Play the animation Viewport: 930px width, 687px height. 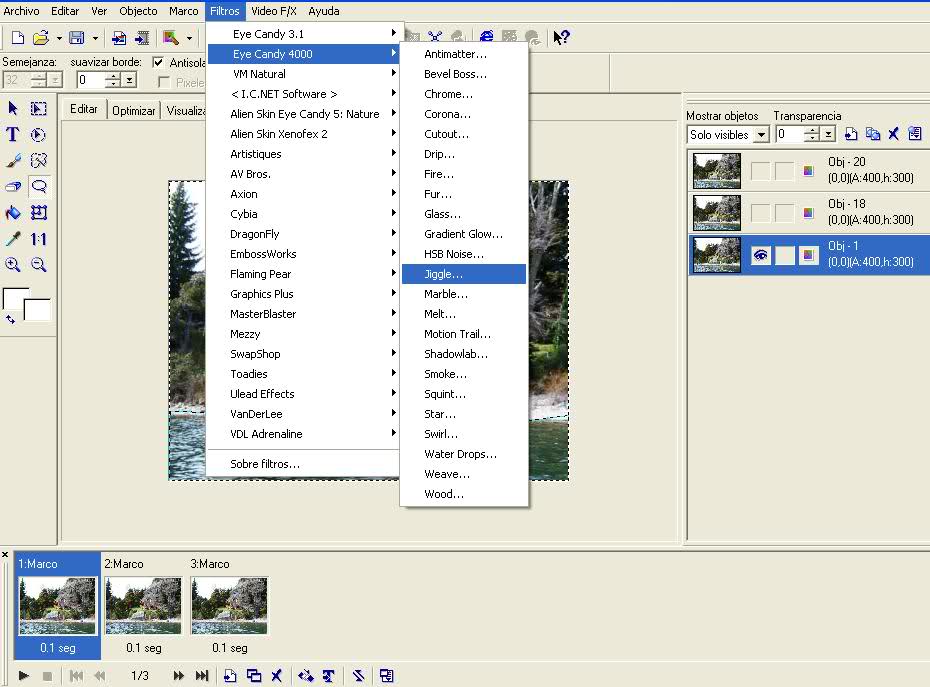(x=24, y=675)
